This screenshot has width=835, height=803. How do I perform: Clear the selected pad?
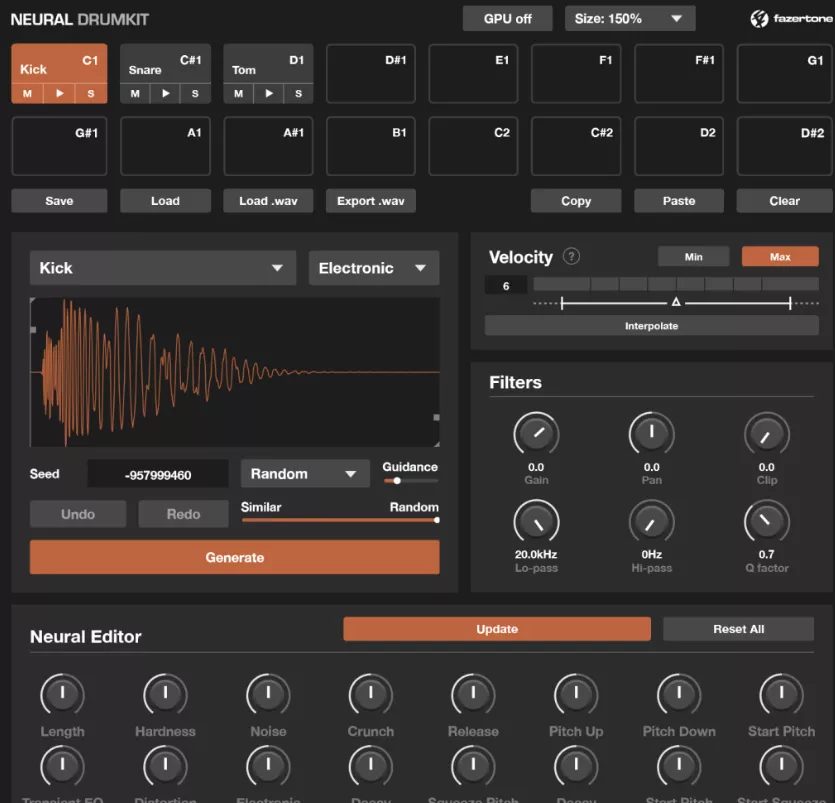[784, 201]
